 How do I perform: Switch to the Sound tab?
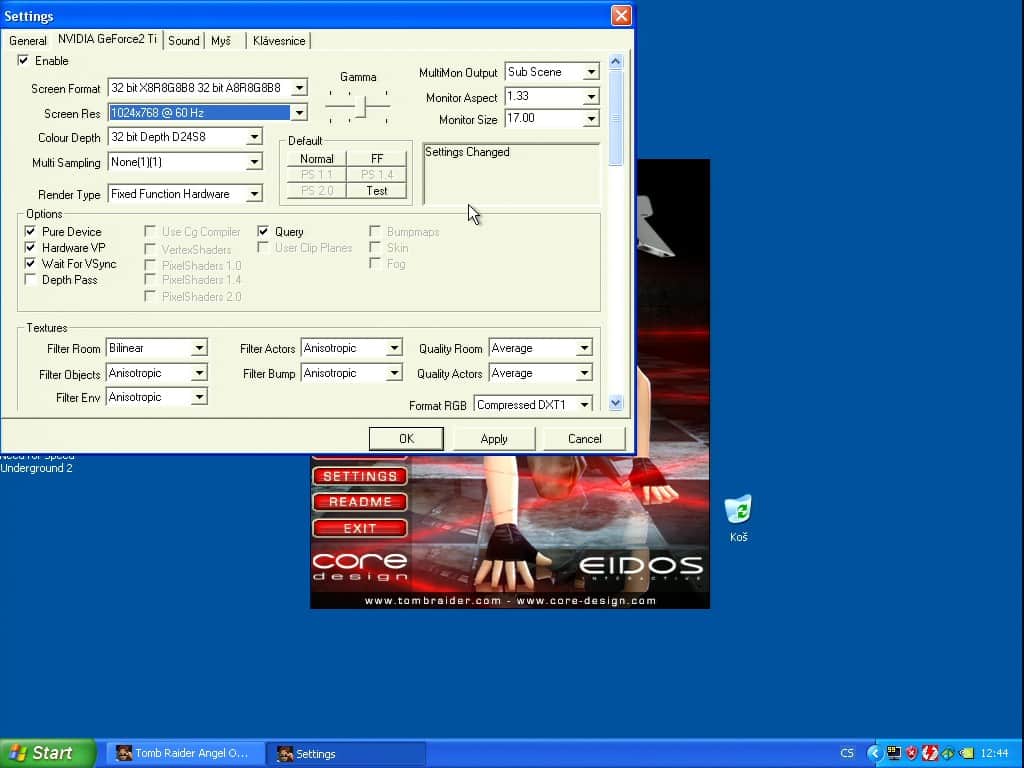pyautogui.click(x=184, y=40)
